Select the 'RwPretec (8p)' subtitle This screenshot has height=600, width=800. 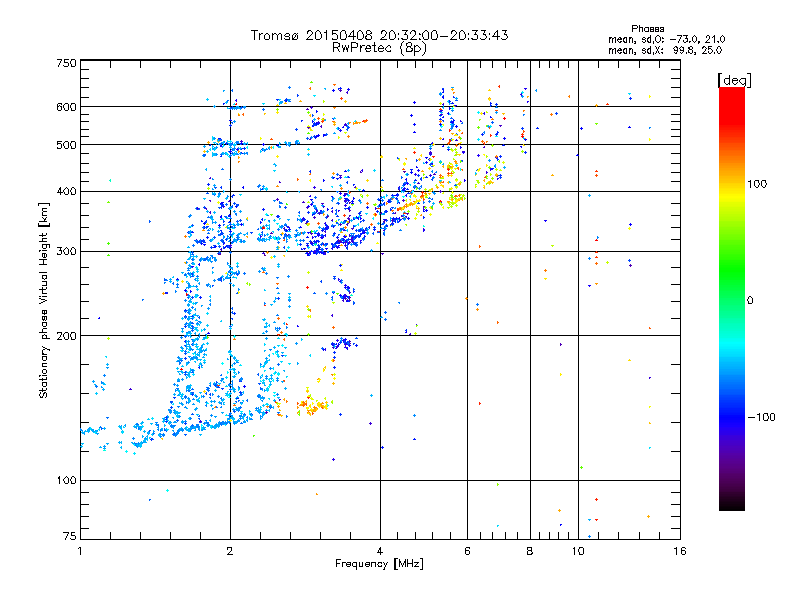(x=379, y=48)
